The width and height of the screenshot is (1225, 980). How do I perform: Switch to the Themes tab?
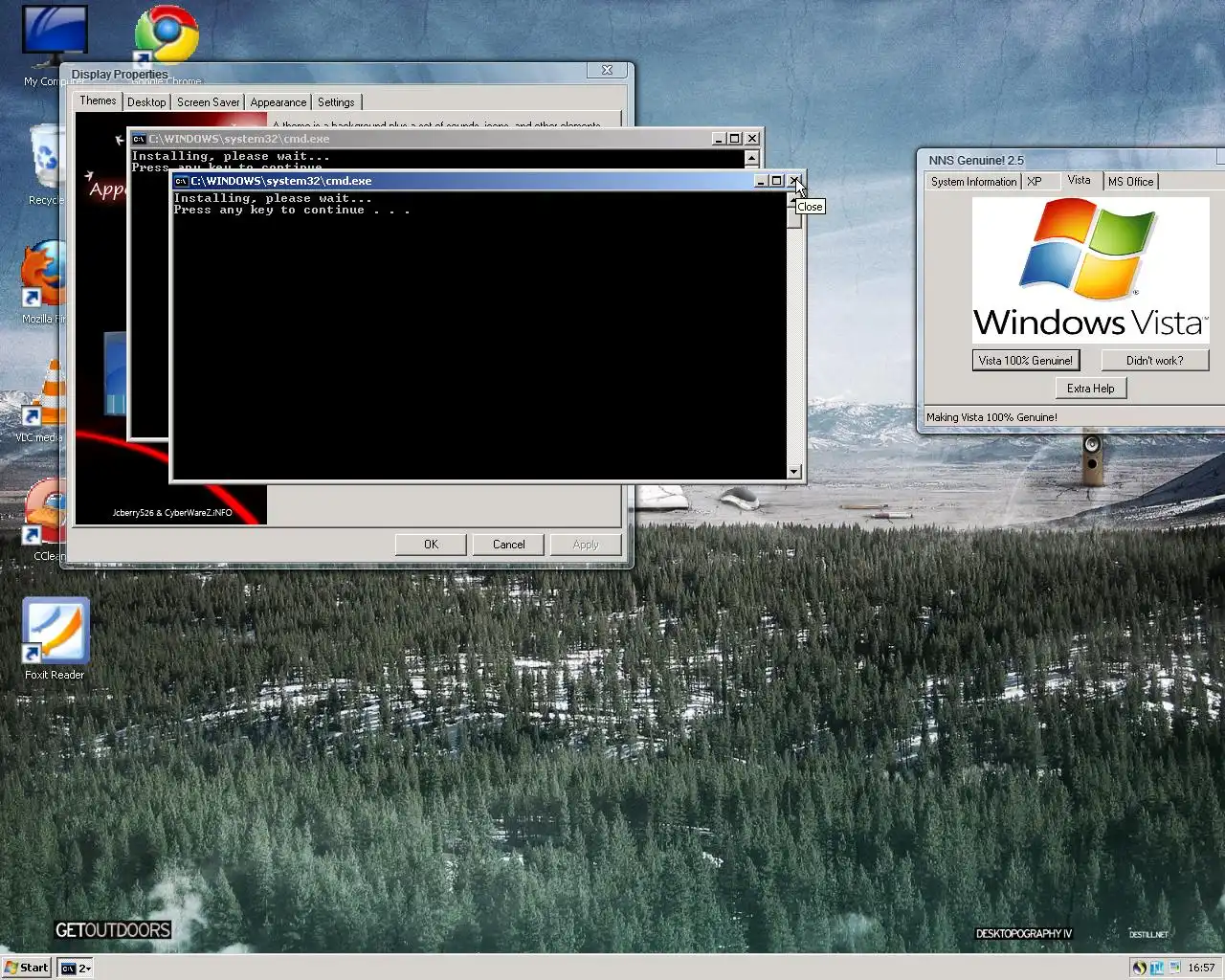(98, 100)
